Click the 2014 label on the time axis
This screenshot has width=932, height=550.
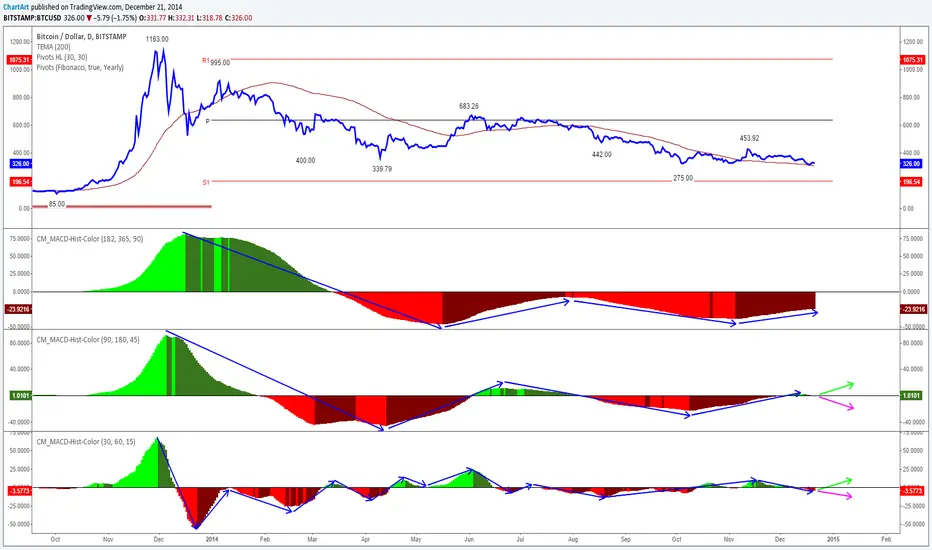pos(212,539)
